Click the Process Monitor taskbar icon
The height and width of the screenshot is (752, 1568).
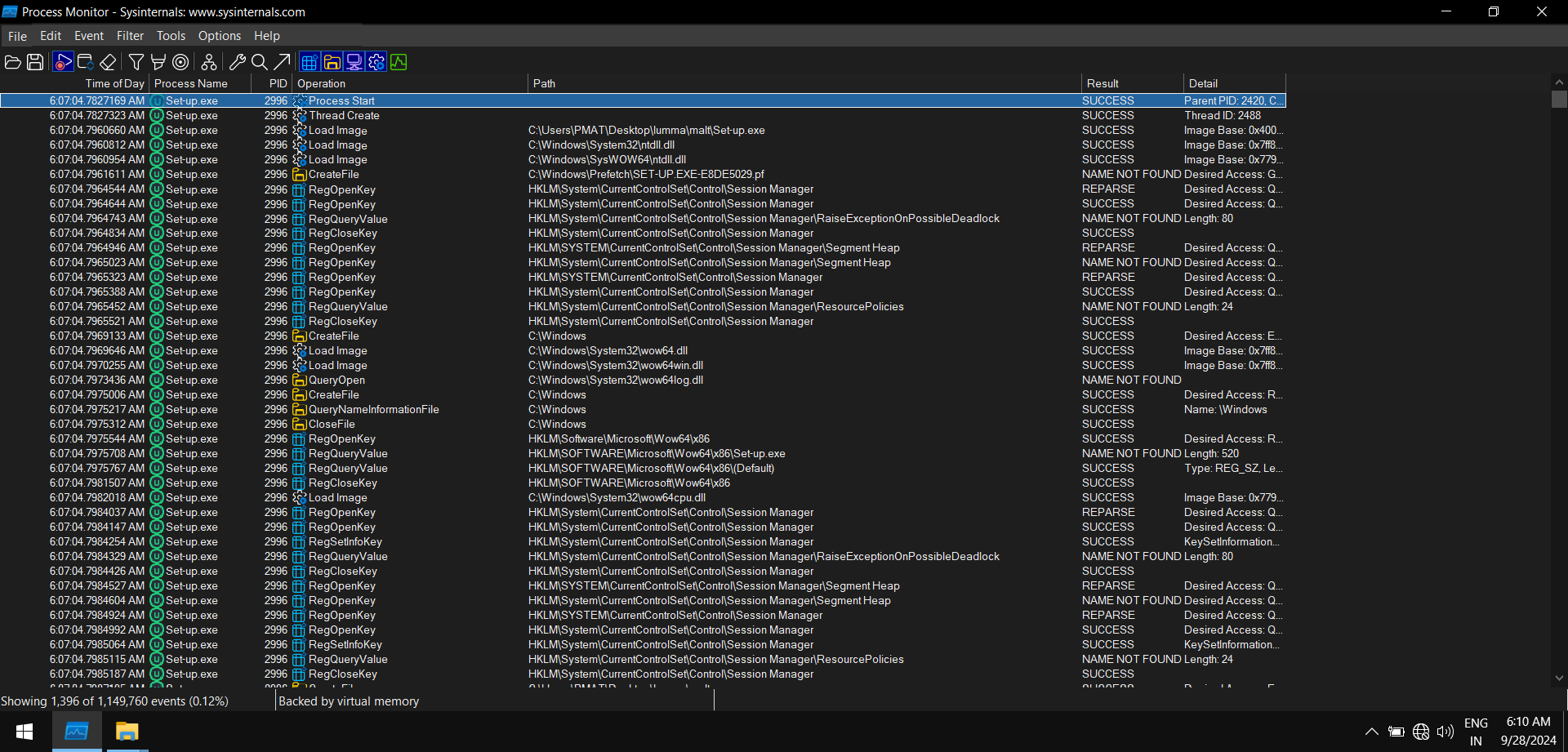77,732
